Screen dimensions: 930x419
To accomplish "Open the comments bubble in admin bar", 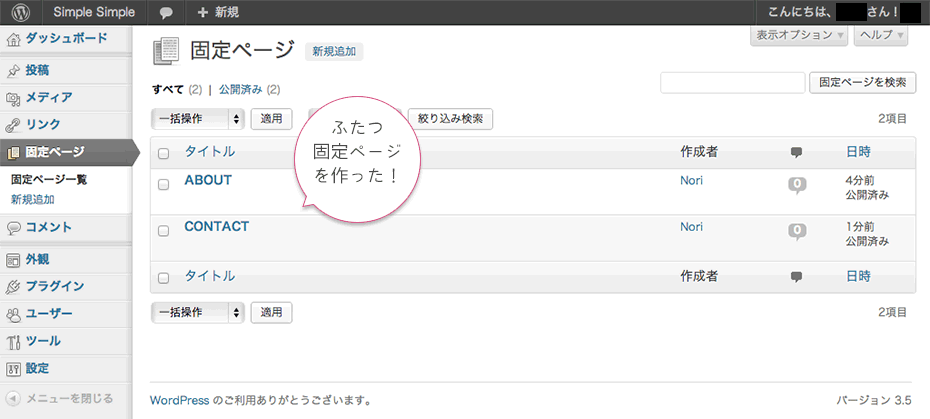I will pos(166,13).
